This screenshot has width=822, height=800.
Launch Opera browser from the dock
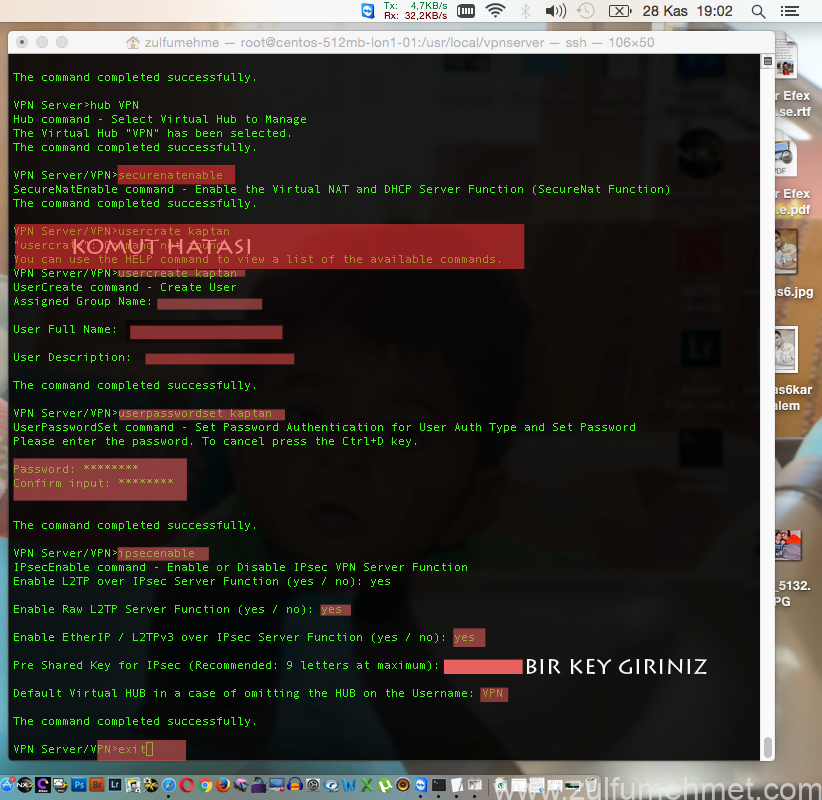(187, 785)
